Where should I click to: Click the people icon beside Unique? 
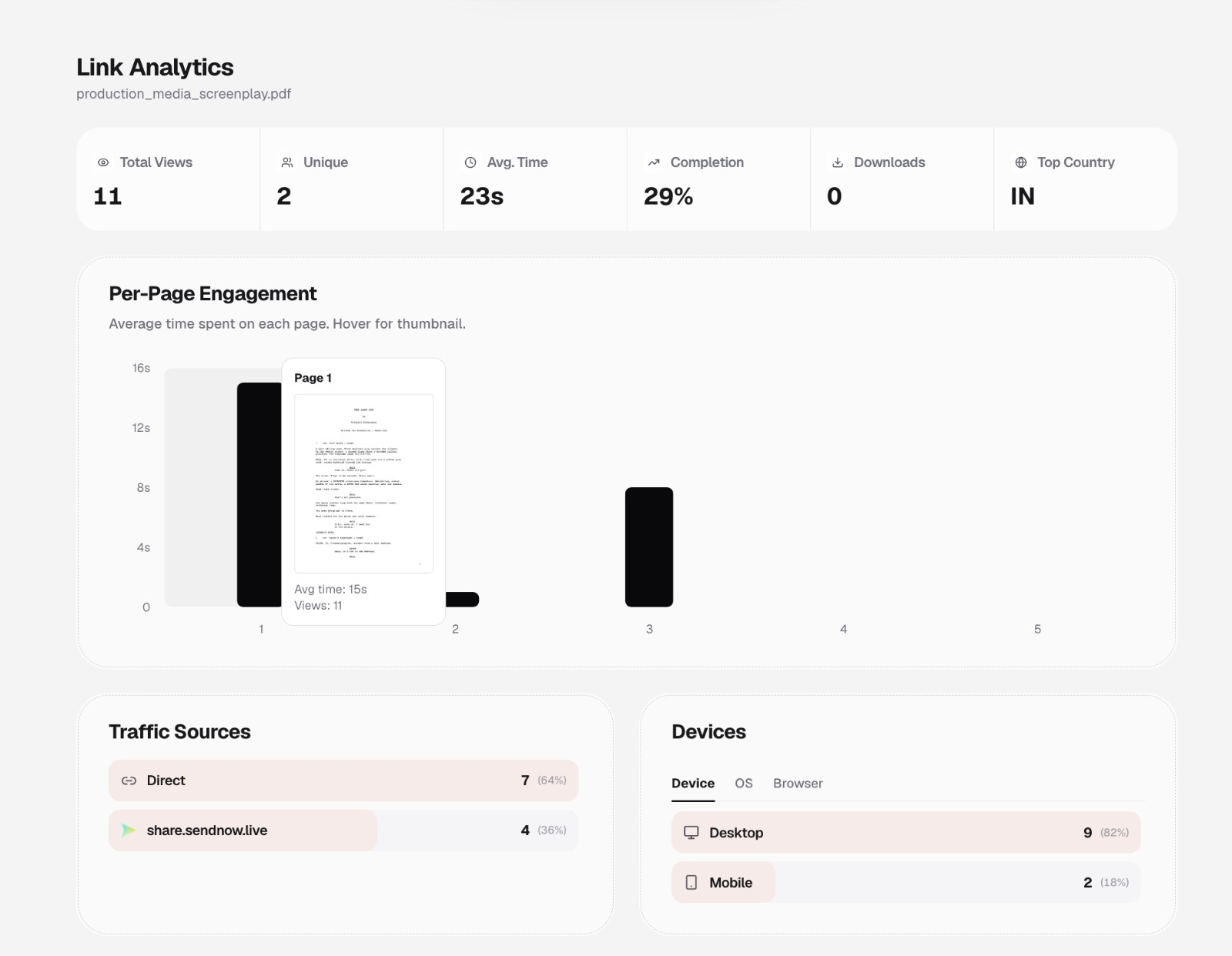click(287, 162)
